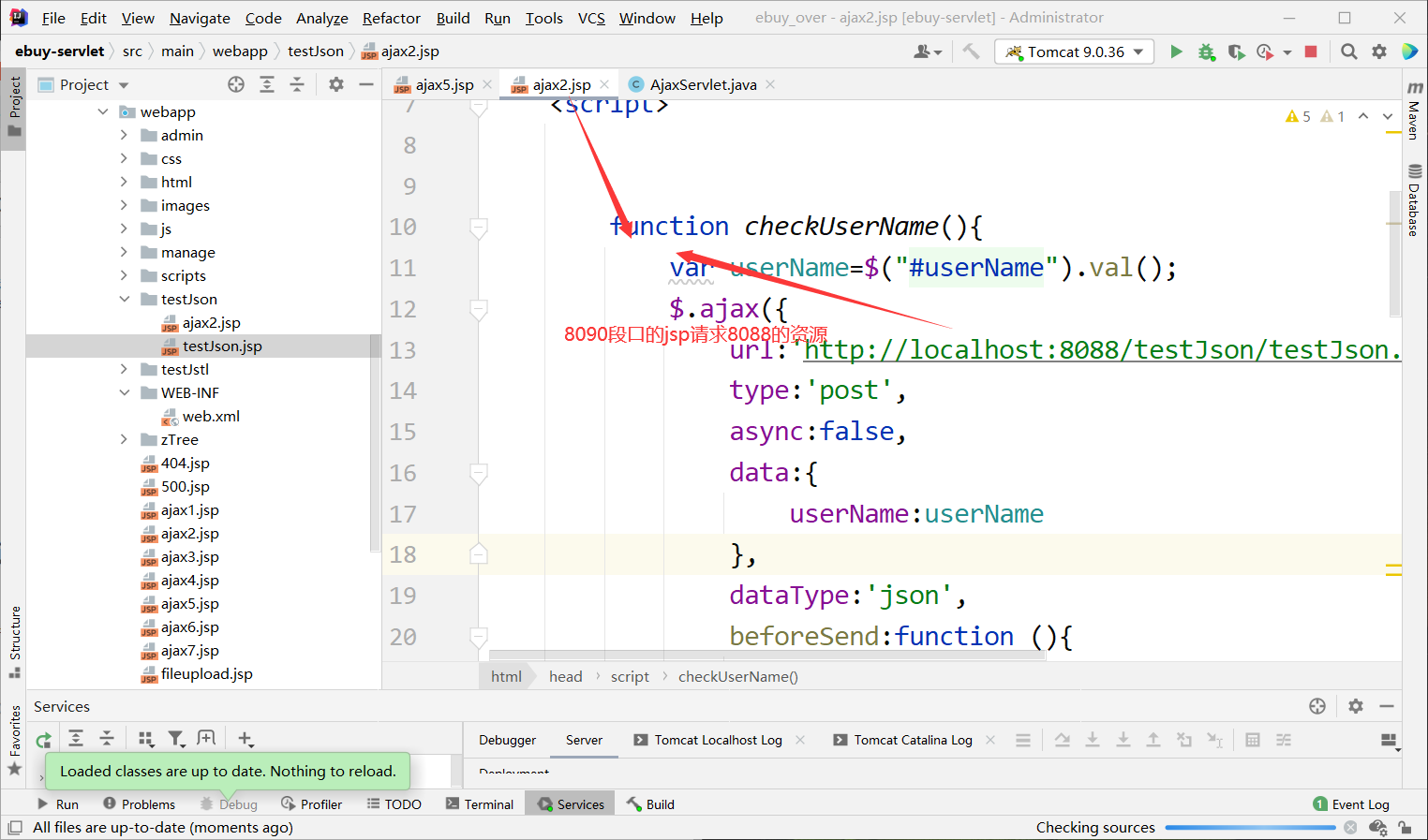Screen dimensions: 1428x840
Task: Open warnings indicator showing 5 warnings
Action: tap(1298, 116)
